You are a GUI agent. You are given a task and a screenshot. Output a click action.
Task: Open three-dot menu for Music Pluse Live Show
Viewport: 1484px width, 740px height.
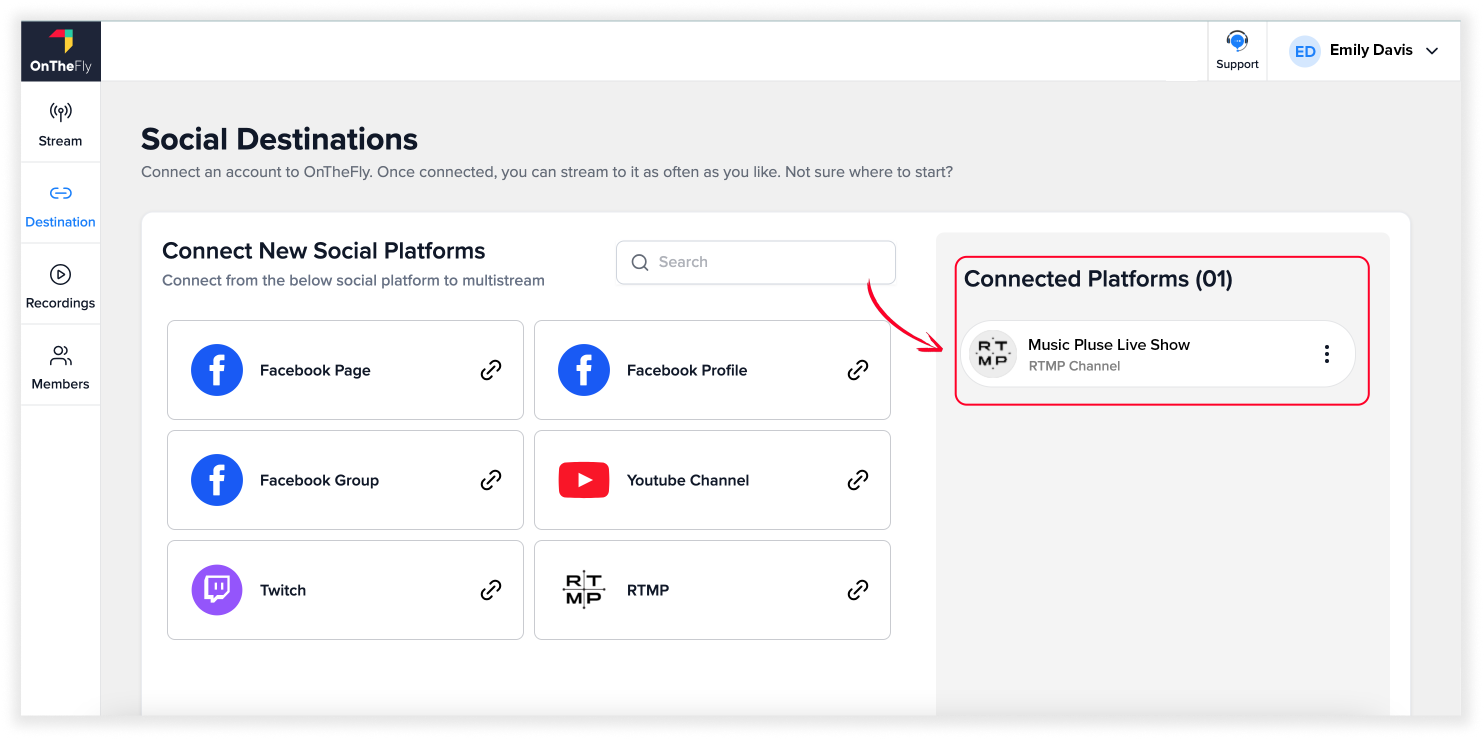1327,354
